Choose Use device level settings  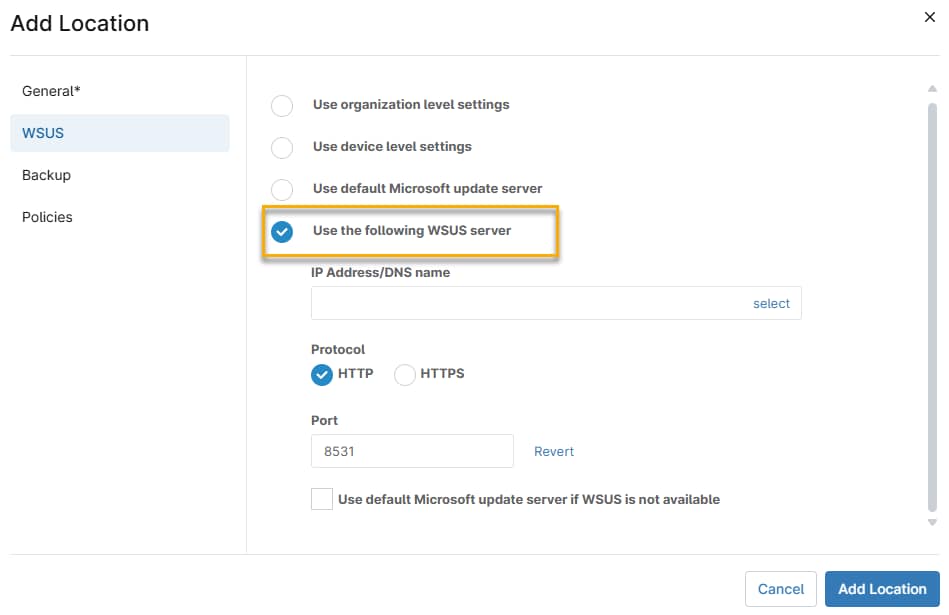pos(281,147)
